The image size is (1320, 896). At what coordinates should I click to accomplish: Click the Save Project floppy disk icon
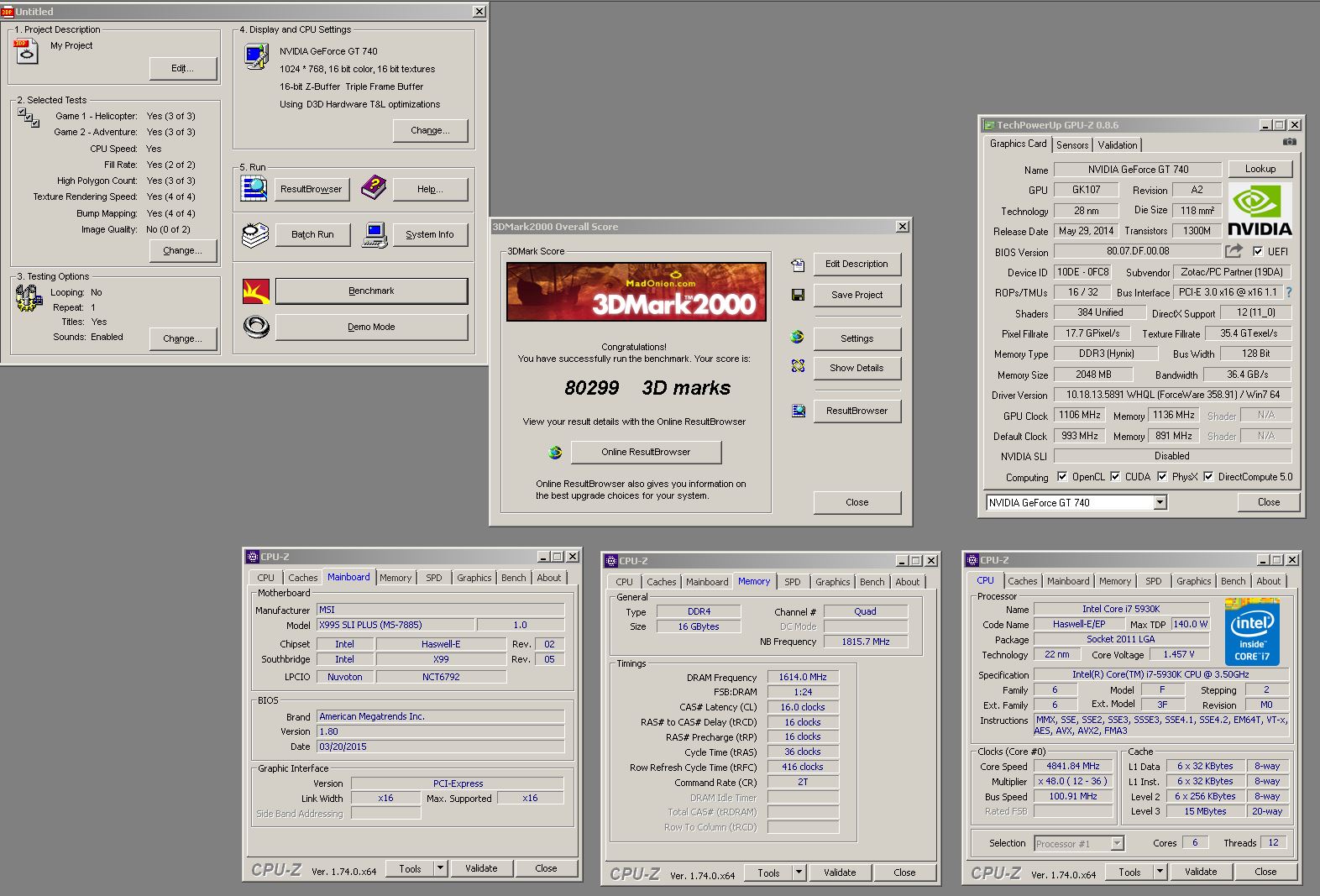coord(798,295)
